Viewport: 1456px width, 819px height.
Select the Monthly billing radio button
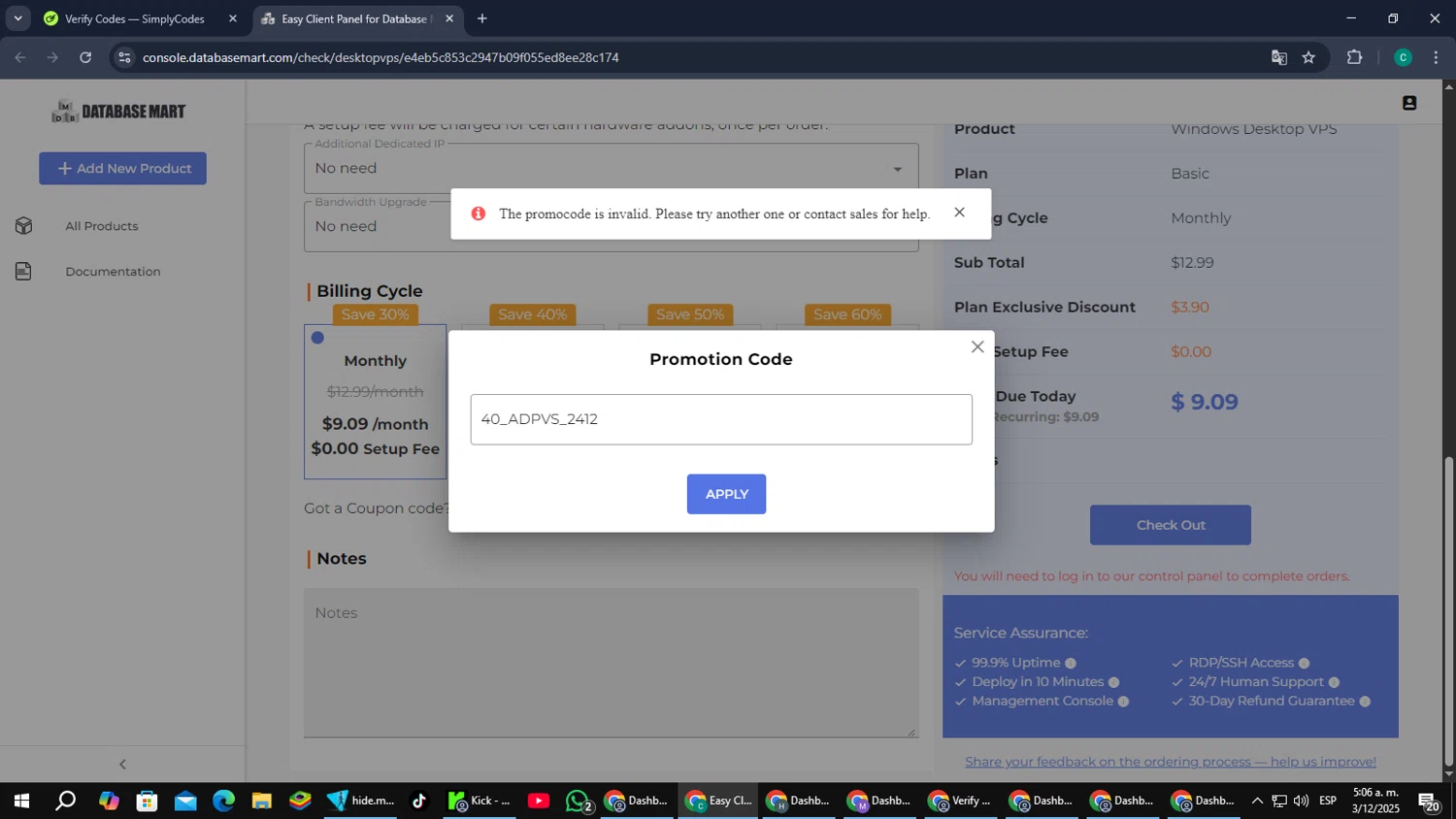[x=317, y=338]
